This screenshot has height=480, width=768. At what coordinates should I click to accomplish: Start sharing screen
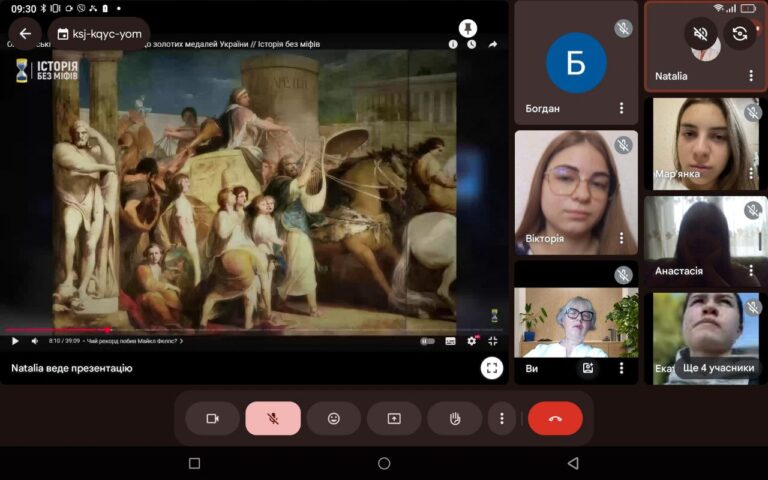[x=394, y=418]
